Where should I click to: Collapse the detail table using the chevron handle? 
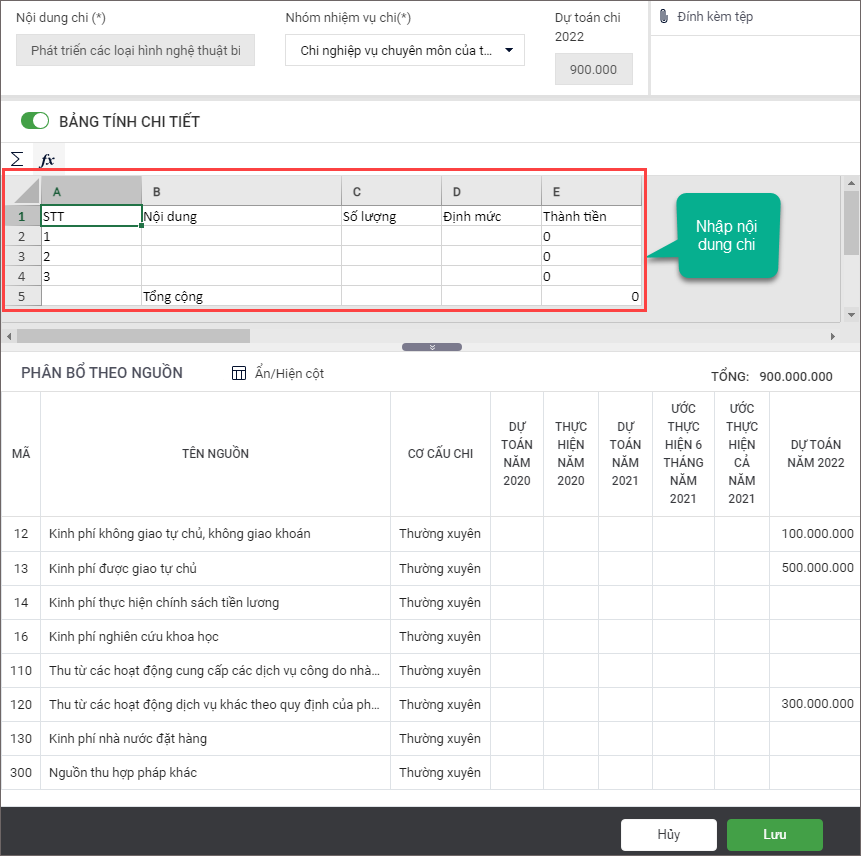click(432, 347)
